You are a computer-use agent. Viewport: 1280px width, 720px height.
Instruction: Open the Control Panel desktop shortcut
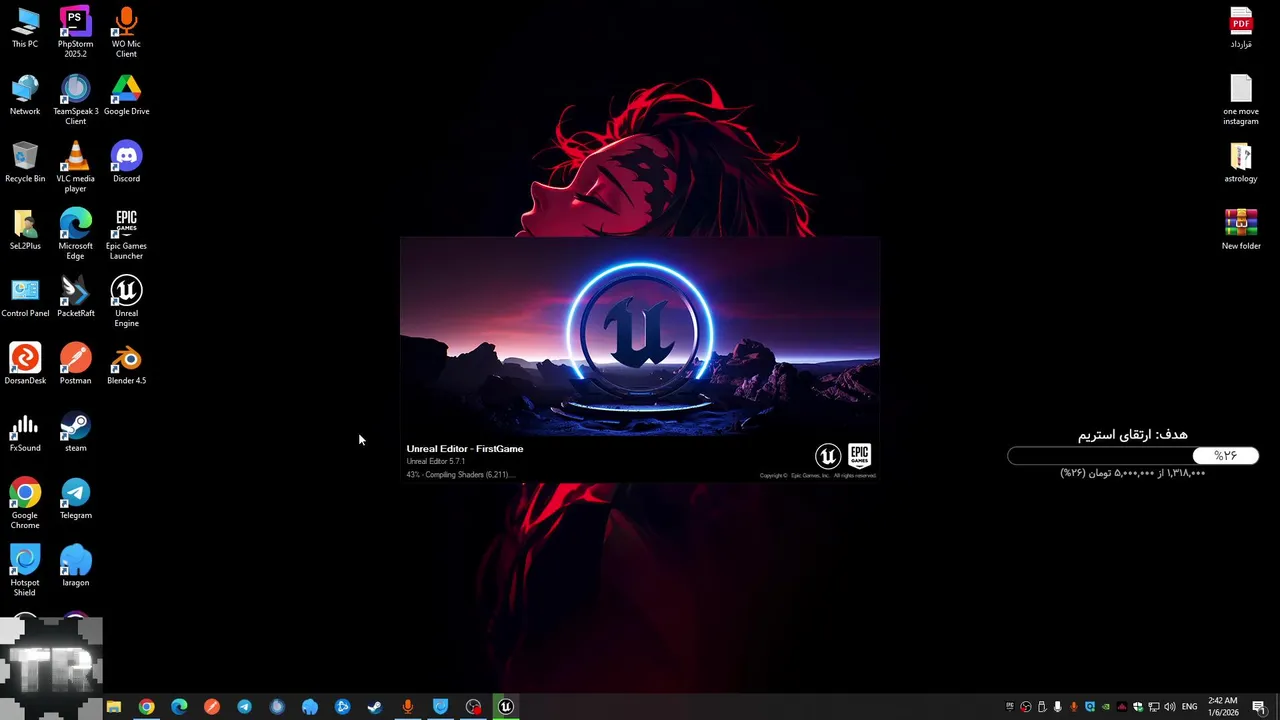(x=25, y=297)
